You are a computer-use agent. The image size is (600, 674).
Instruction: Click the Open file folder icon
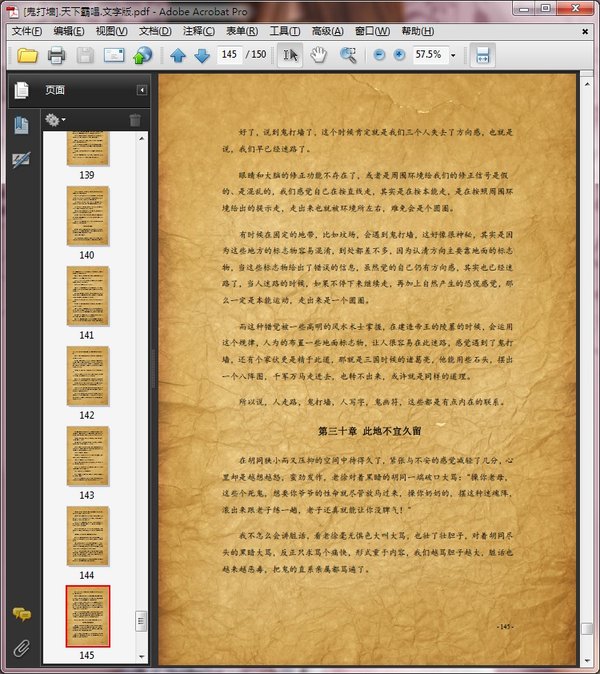point(27,55)
